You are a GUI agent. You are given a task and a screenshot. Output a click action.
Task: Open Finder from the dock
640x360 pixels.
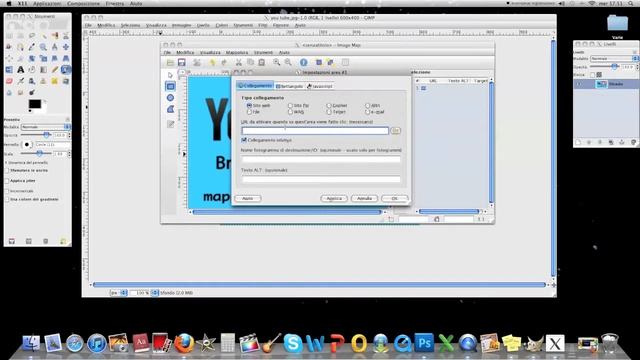point(31,343)
